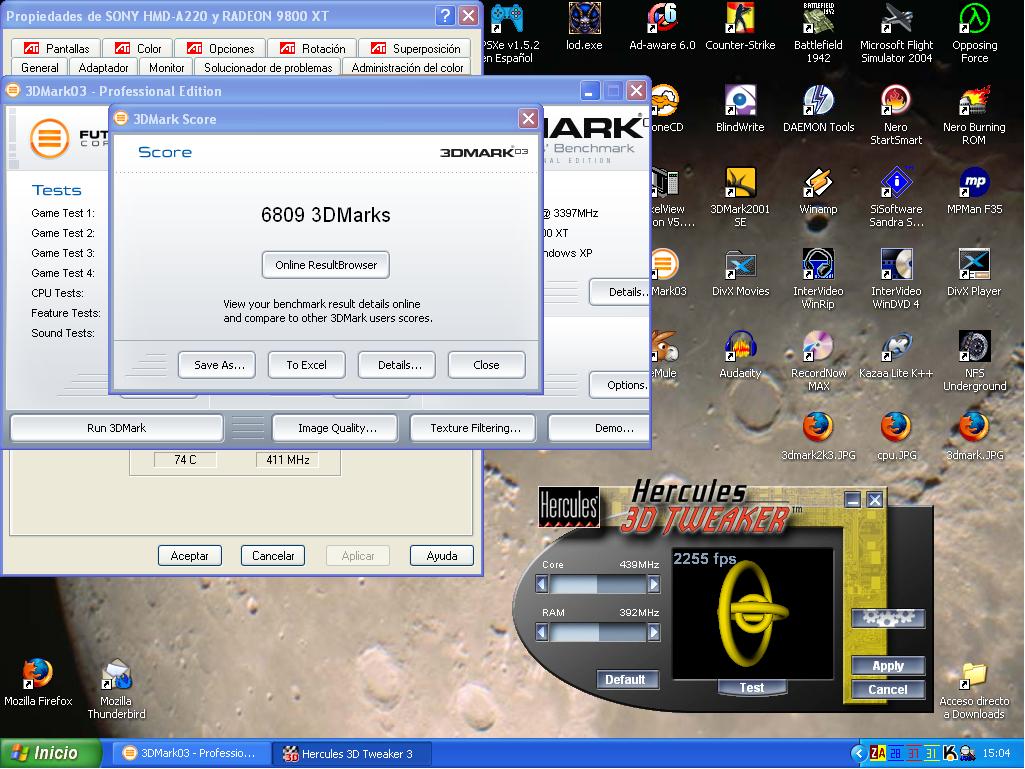Open Mozilla Thunderbird desktop icon
The height and width of the screenshot is (769, 1025).
coord(116,676)
